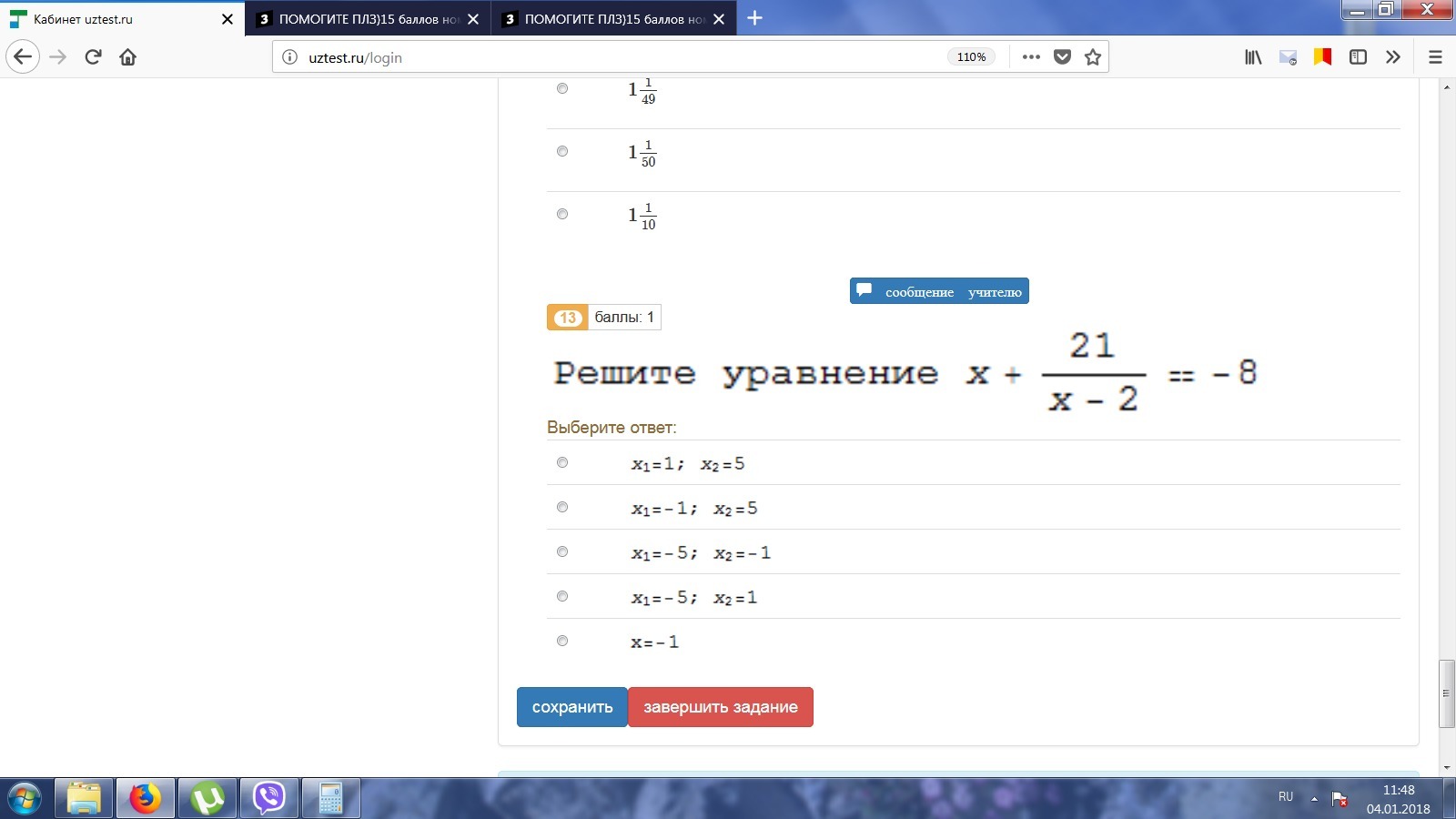1456x819 pixels.
Task: Select the 1 1/50 answer option
Action: click(x=562, y=152)
